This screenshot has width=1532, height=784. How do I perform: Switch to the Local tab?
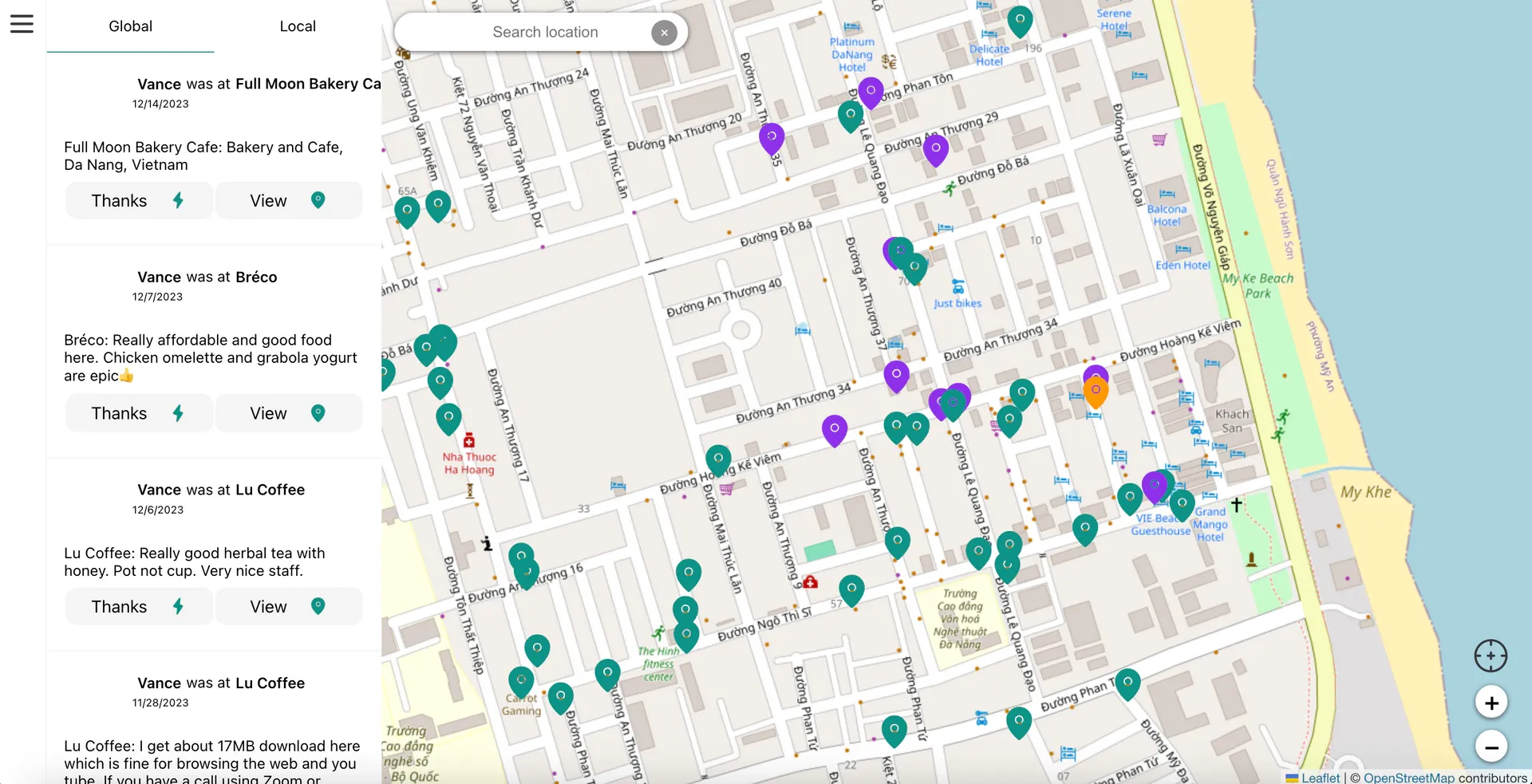pyautogui.click(x=298, y=26)
